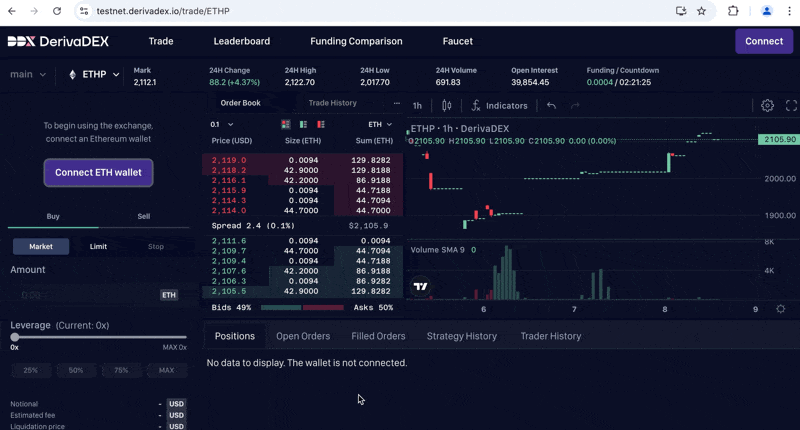Expand the main strategy dropdown
Screen dimensions: 800x430
pos(28,74)
